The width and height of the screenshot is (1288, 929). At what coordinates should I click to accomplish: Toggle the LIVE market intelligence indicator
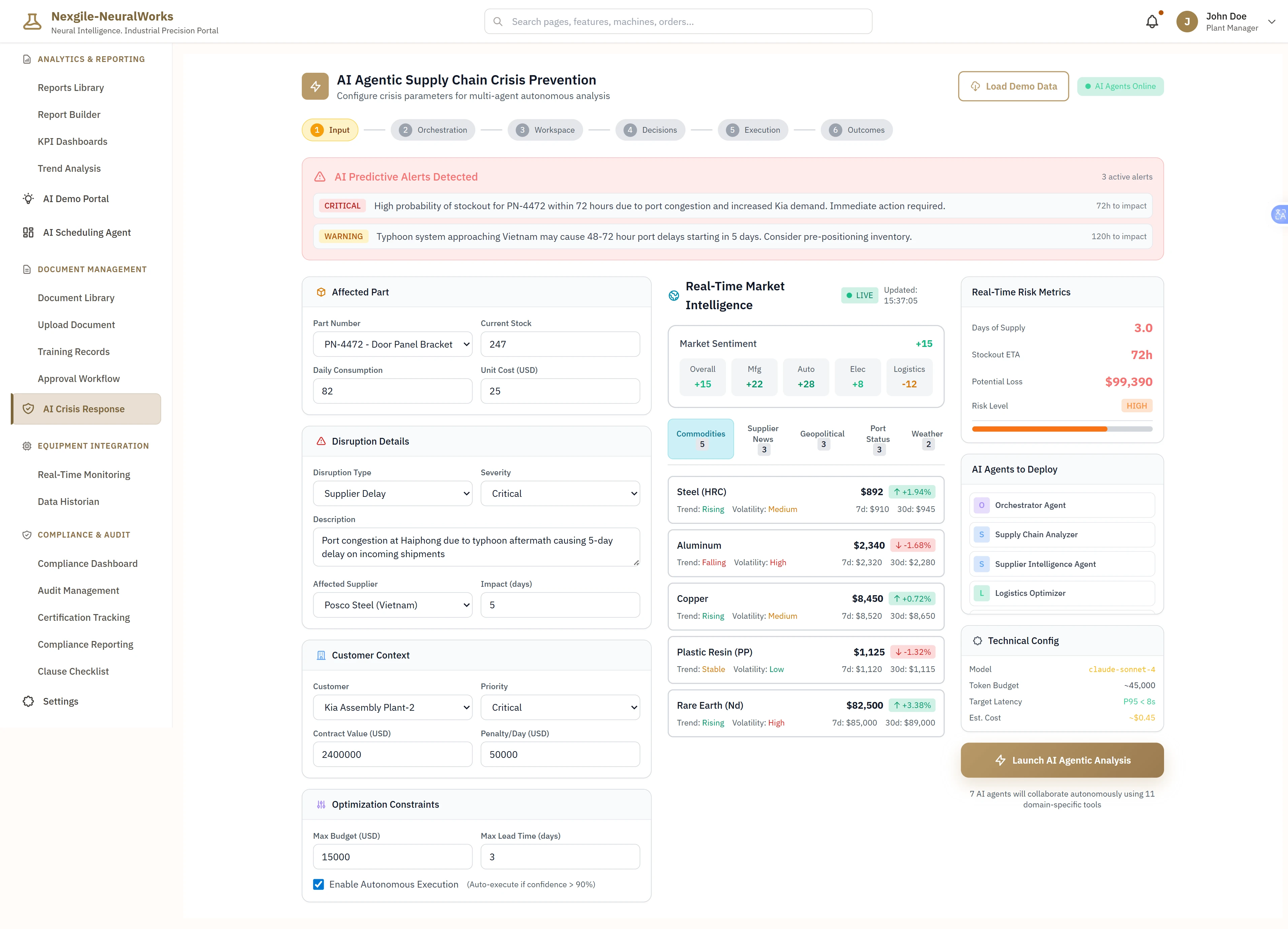pos(859,295)
